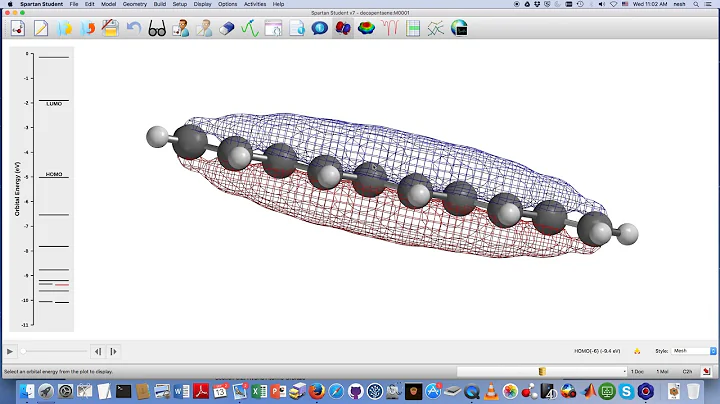Viewport: 720px width, 404px height.
Task: Open the Build menu
Action: pos(160,4)
